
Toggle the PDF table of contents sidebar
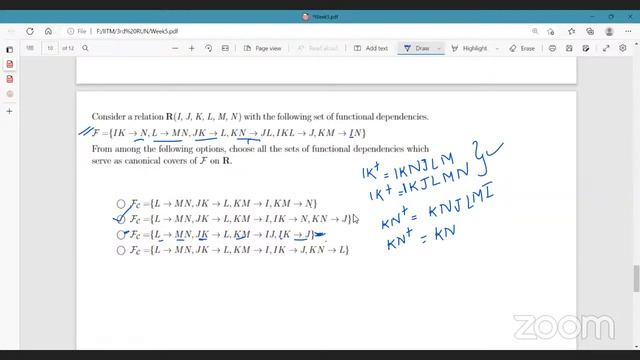point(30,48)
